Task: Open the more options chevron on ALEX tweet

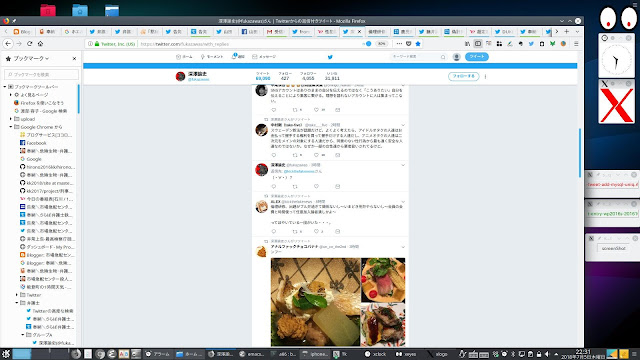Action: pyautogui.click(x=403, y=202)
